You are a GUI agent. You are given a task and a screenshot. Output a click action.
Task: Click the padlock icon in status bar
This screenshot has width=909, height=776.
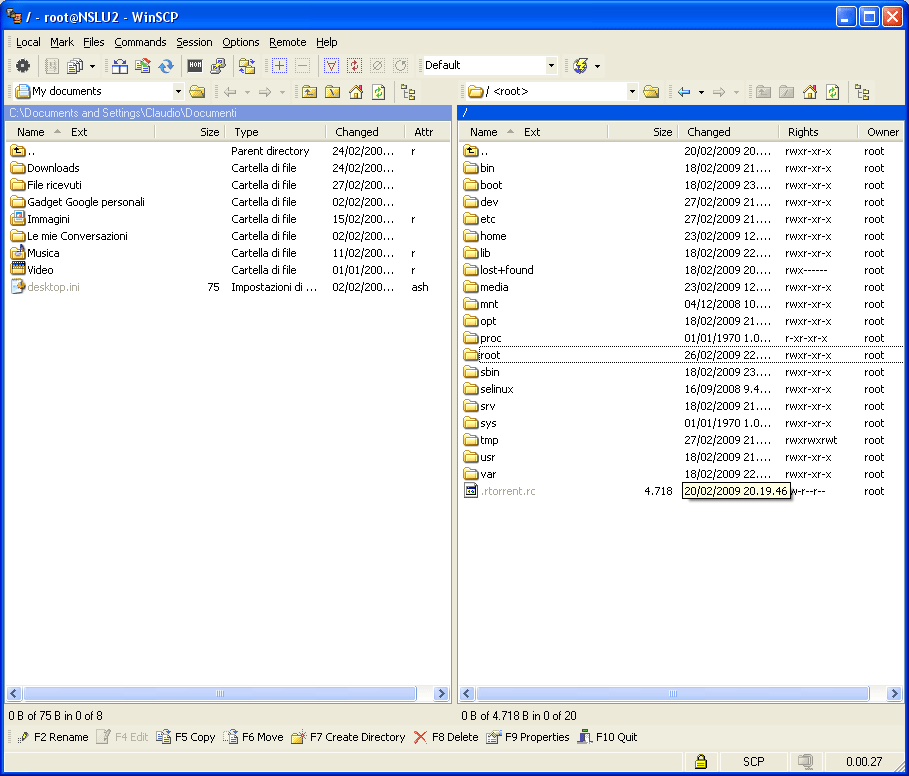coord(701,761)
